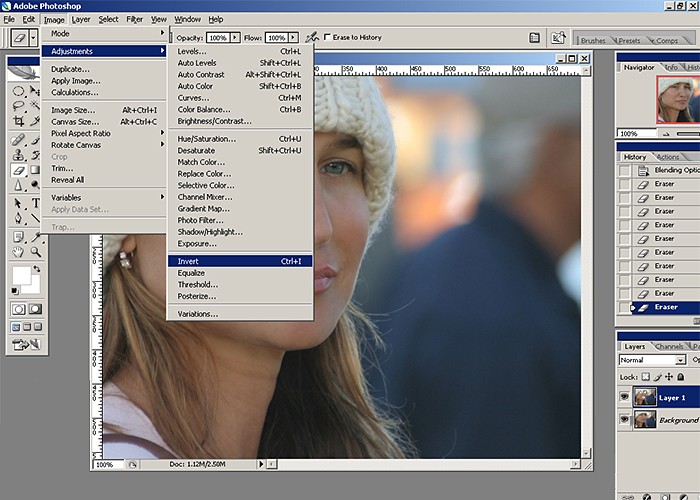Expand the Variables submenu
The height and width of the screenshot is (500, 700).
tap(104, 197)
